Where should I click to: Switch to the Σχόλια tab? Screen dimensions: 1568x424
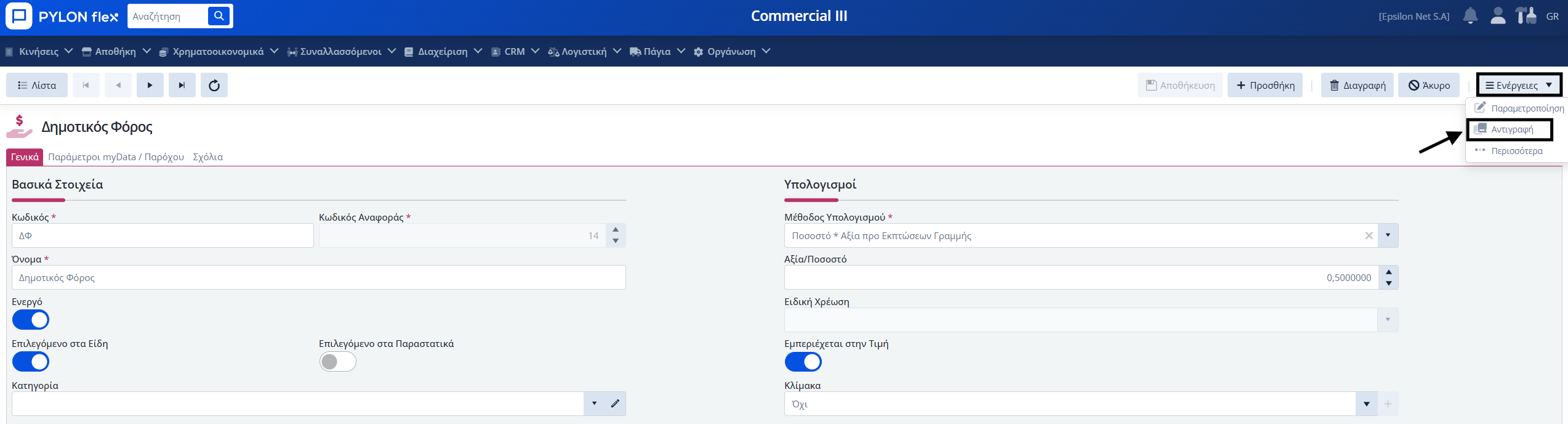click(207, 157)
